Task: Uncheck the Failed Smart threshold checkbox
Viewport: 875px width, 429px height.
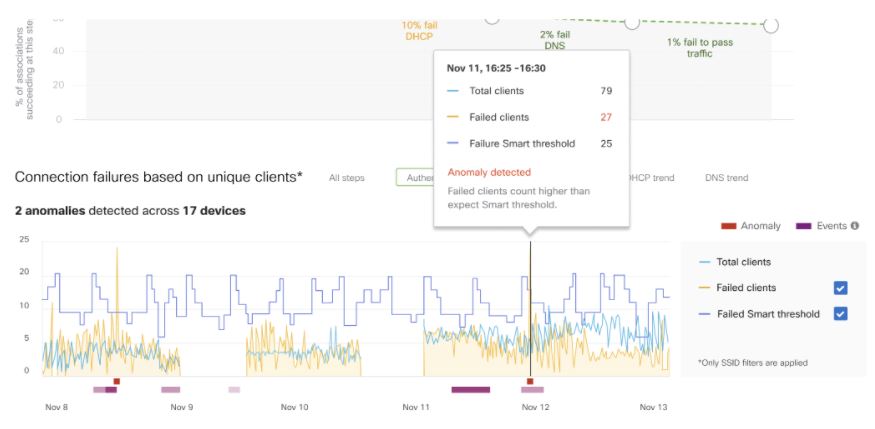Action: (841, 314)
